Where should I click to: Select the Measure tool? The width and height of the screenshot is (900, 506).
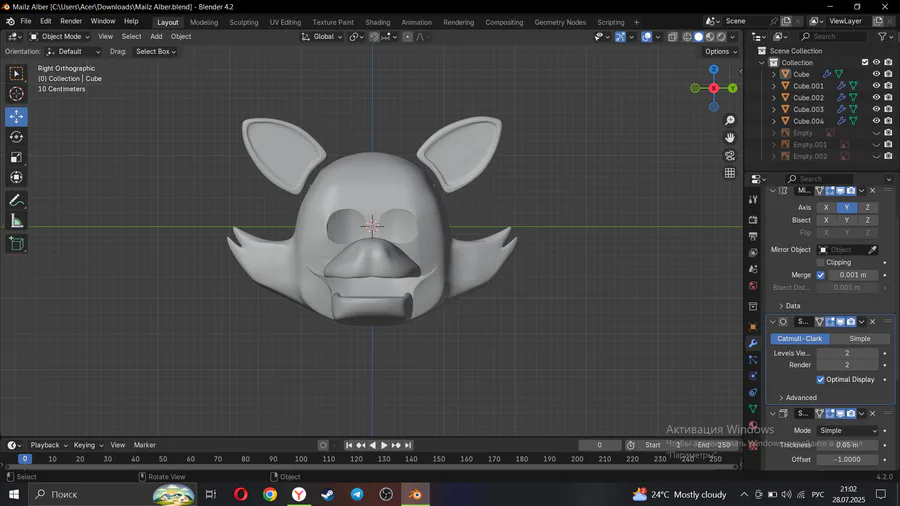16,221
